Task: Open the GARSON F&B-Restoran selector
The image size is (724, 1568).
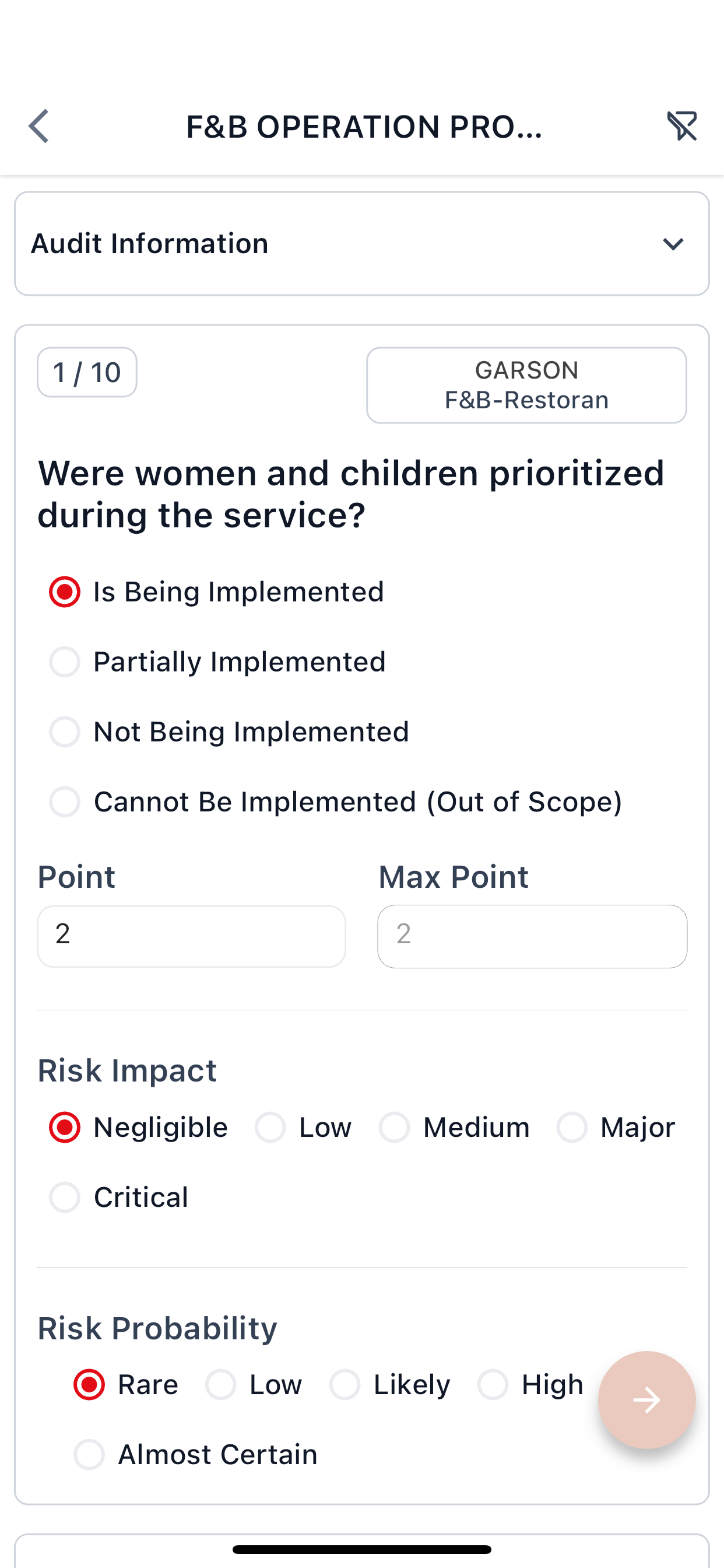Action: click(526, 386)
